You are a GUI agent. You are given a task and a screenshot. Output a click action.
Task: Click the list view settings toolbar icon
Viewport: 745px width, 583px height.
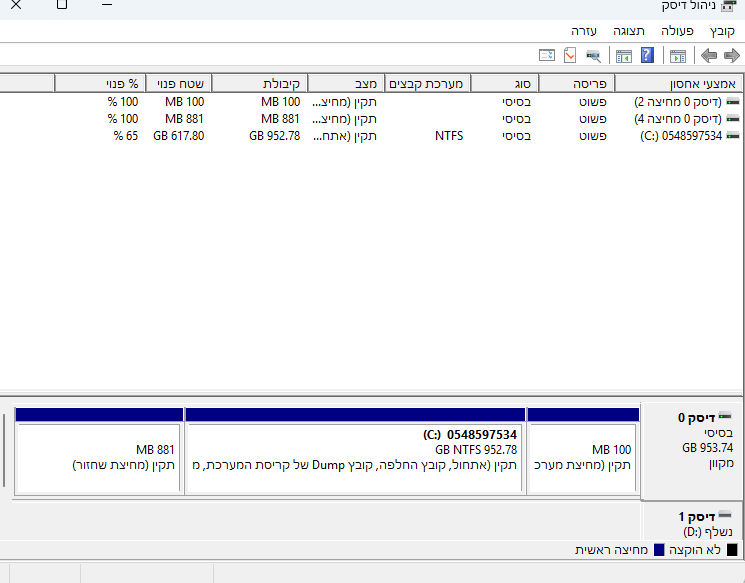coord(547,56)
